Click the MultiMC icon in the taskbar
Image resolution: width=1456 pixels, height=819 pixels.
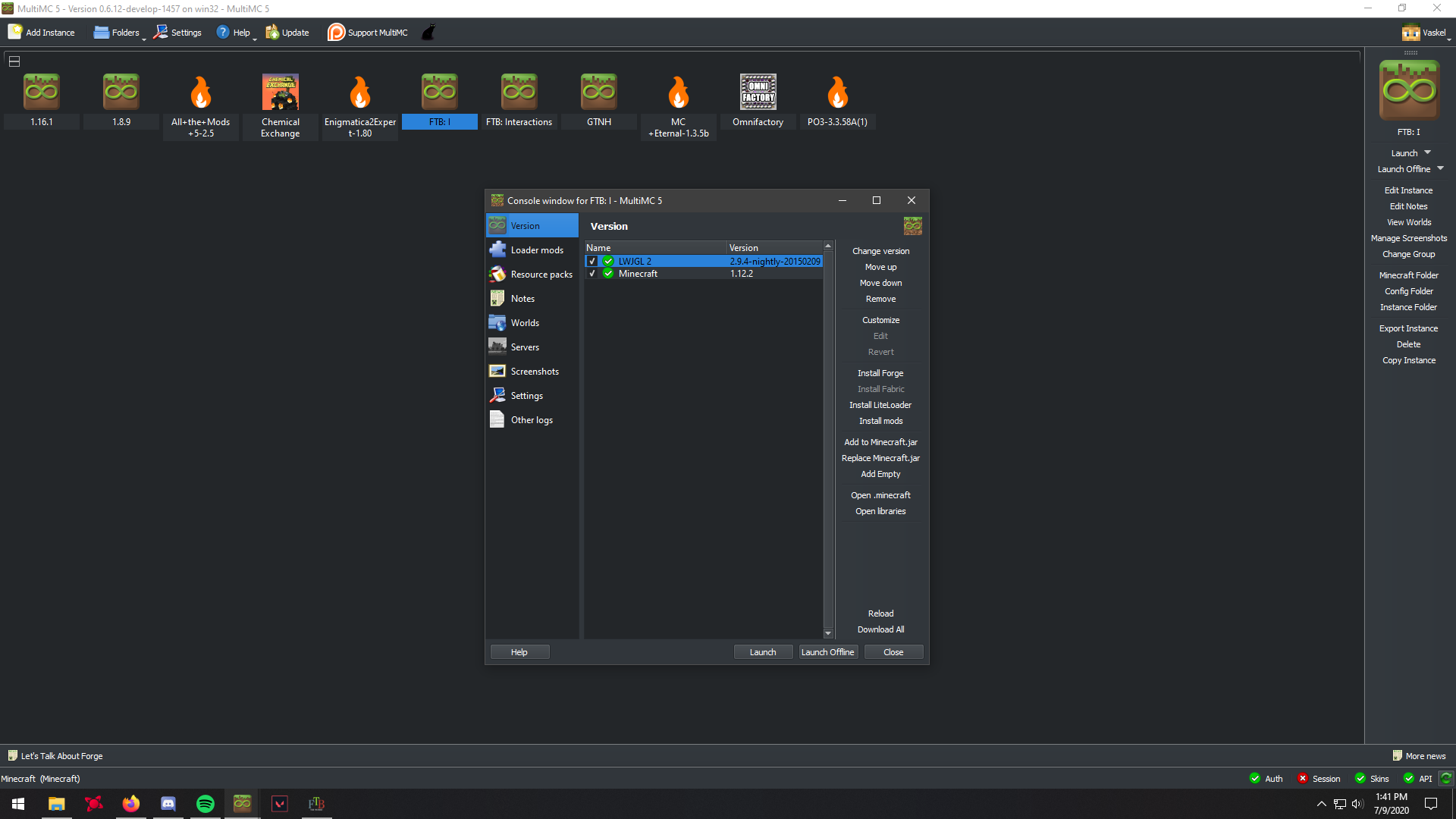(242, 803)
